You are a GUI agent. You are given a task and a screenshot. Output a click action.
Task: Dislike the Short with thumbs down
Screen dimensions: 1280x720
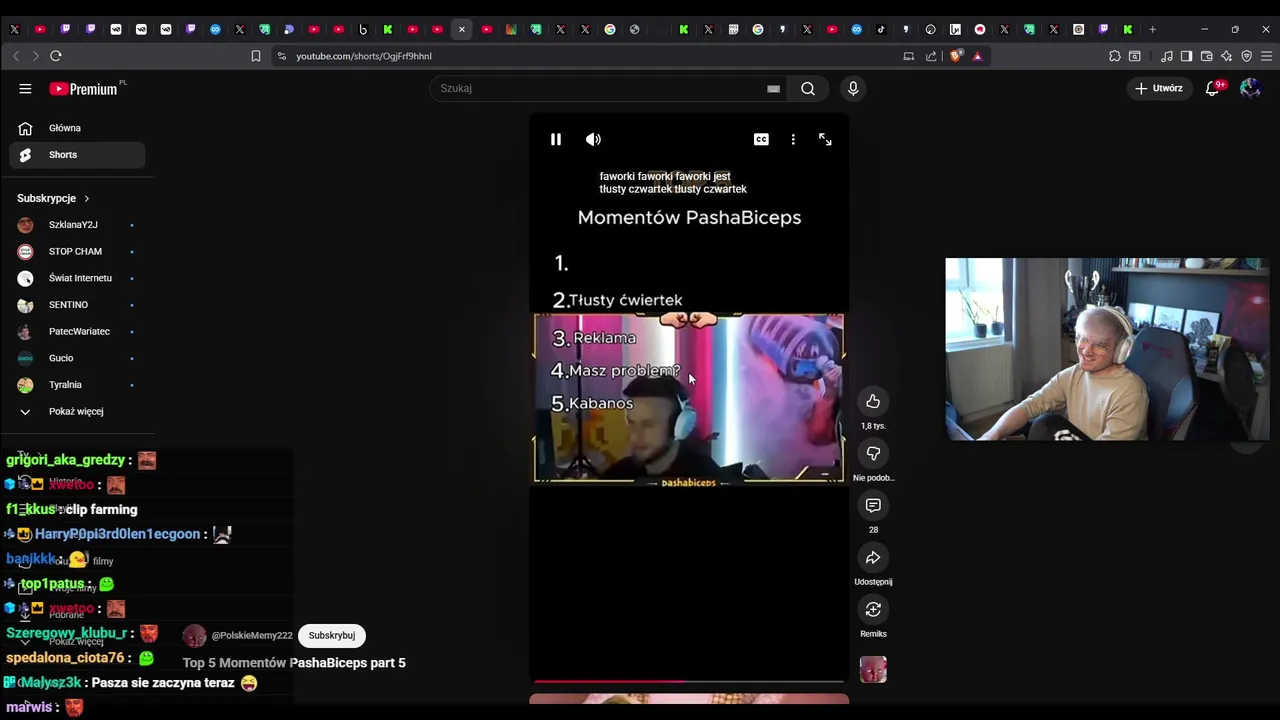873,453
